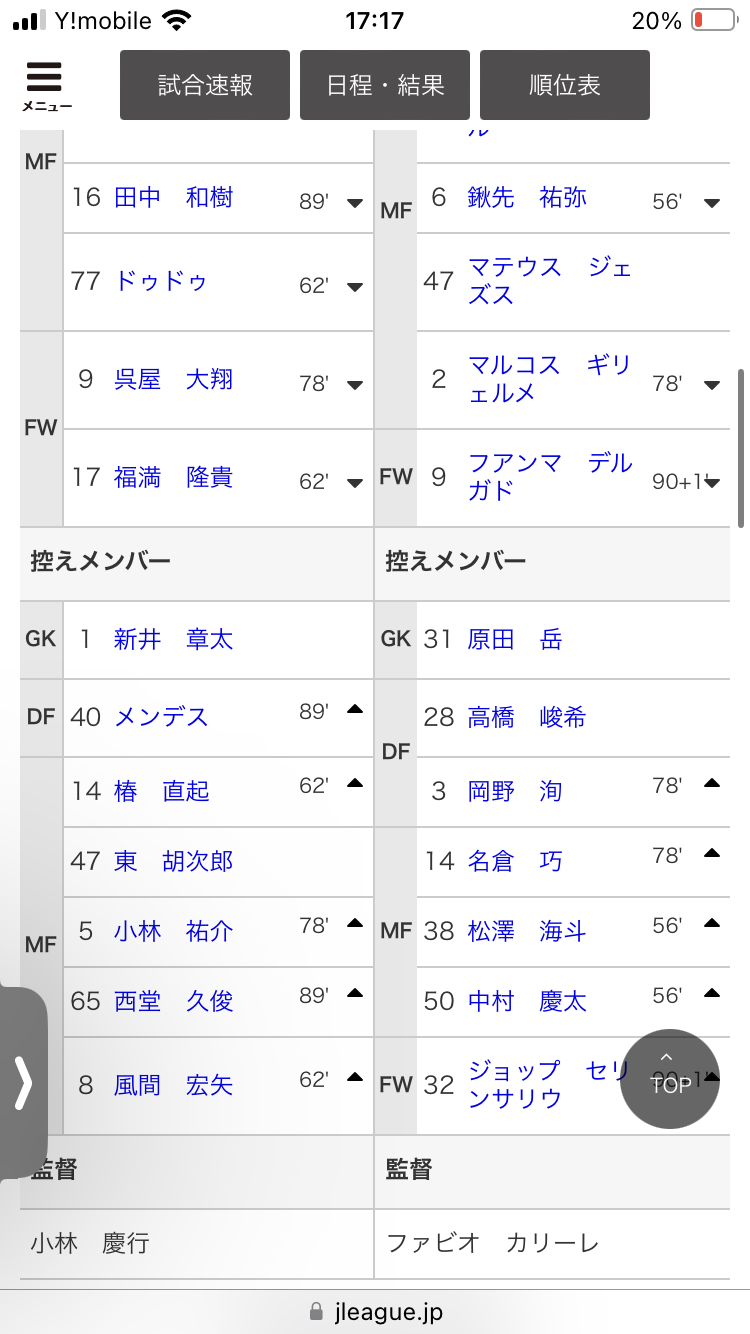The width and height of the screenshot is (750, 1334).
Task: Tap the jleague.jp address bar
Action: [x=375, y=1311]
